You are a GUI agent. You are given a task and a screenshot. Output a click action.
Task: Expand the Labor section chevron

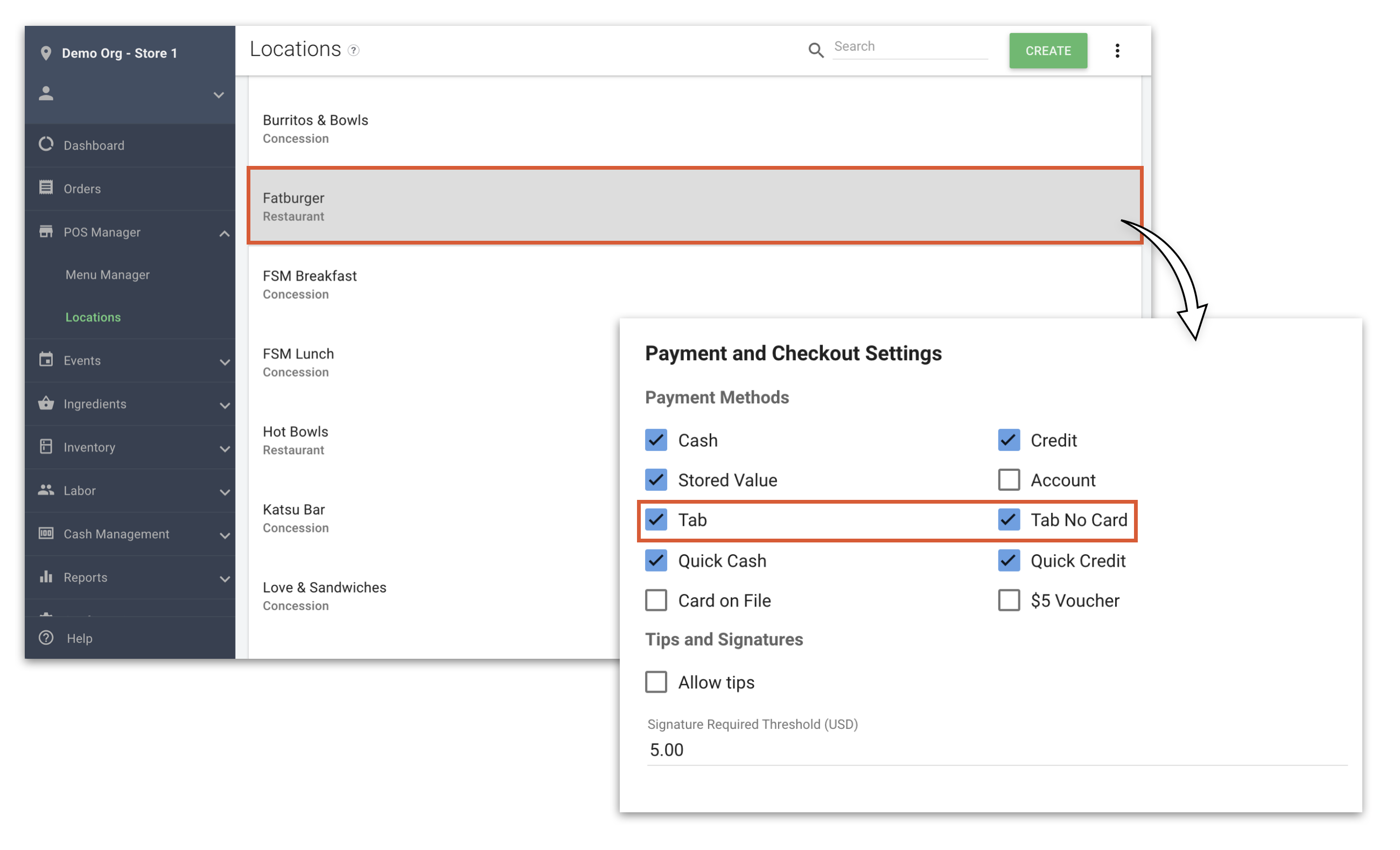point(225,492)
